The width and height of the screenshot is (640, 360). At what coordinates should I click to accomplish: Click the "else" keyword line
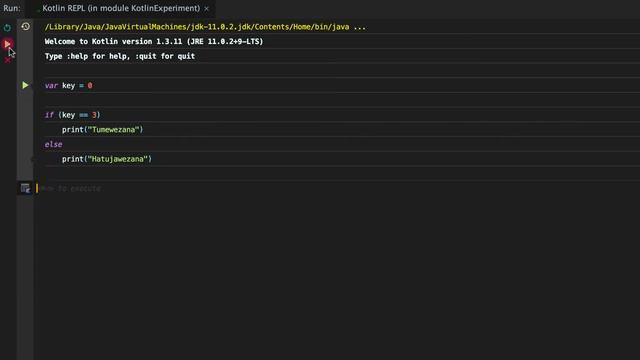(53, 144)
